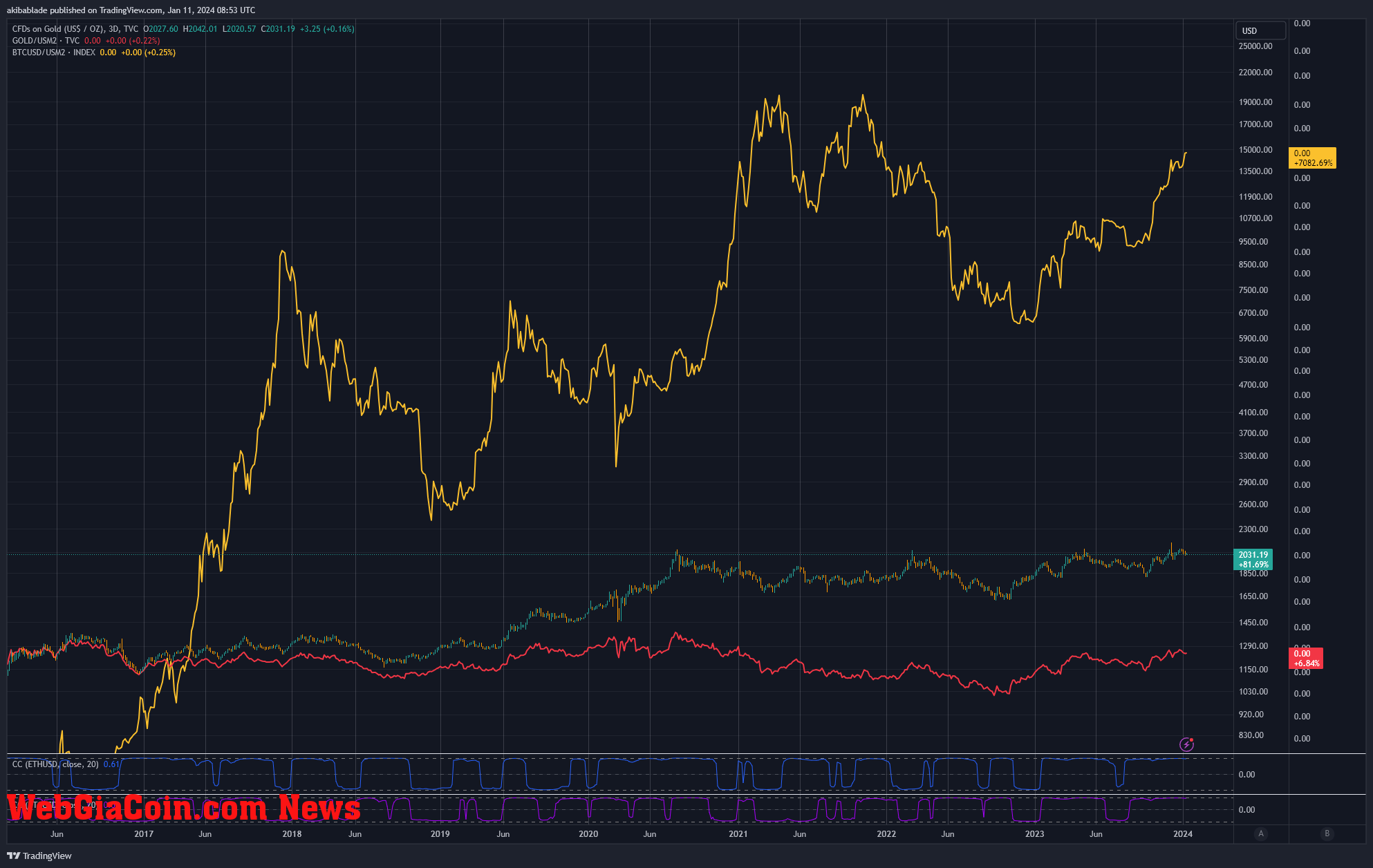Click the CC (ETHUSD, close, 20) indicator label
Image resolution: width=1373 pixels, height=868 pixels.
(55, 764)
